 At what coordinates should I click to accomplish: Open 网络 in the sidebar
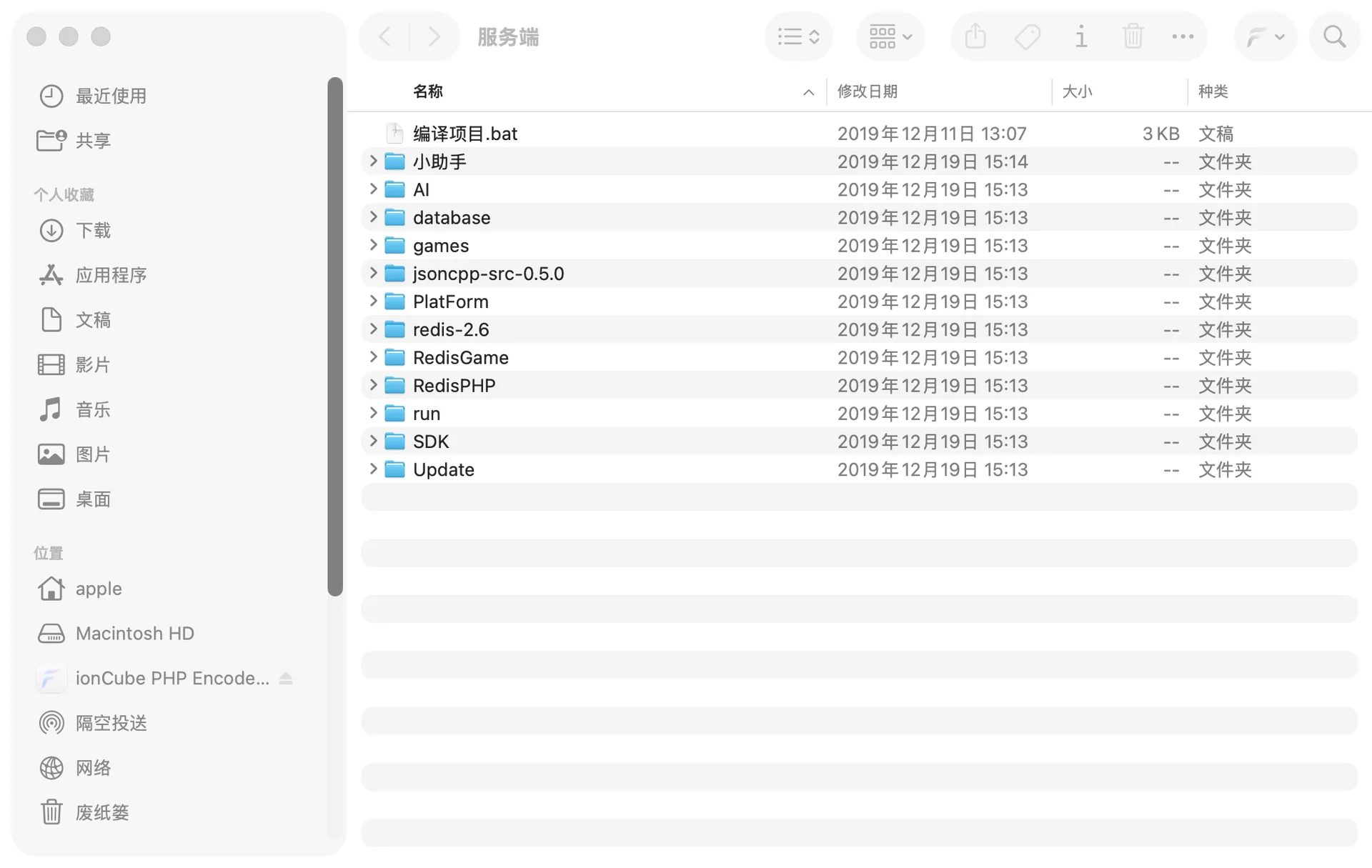click(x=74, y=769)
